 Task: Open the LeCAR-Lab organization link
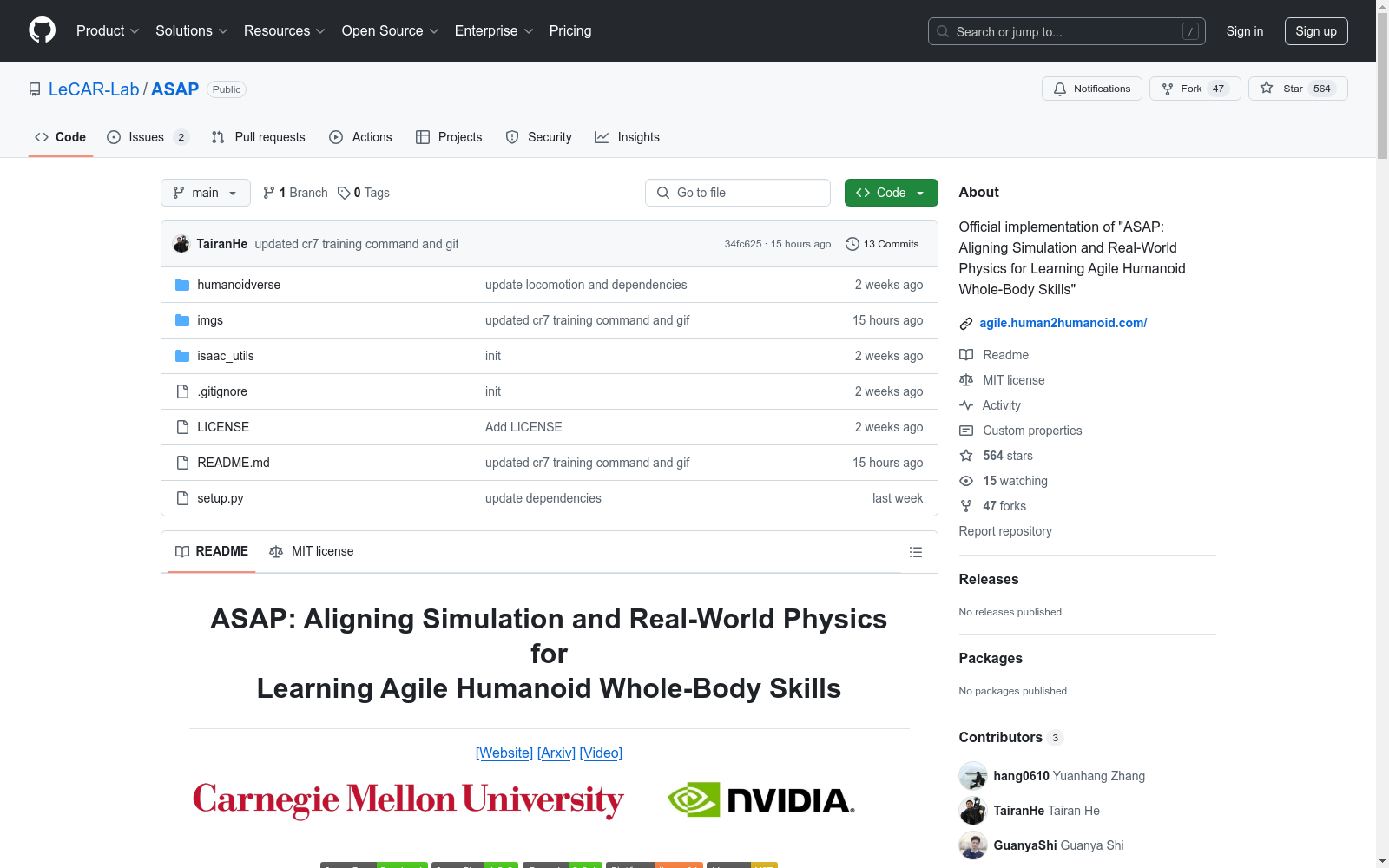point(94,89)
